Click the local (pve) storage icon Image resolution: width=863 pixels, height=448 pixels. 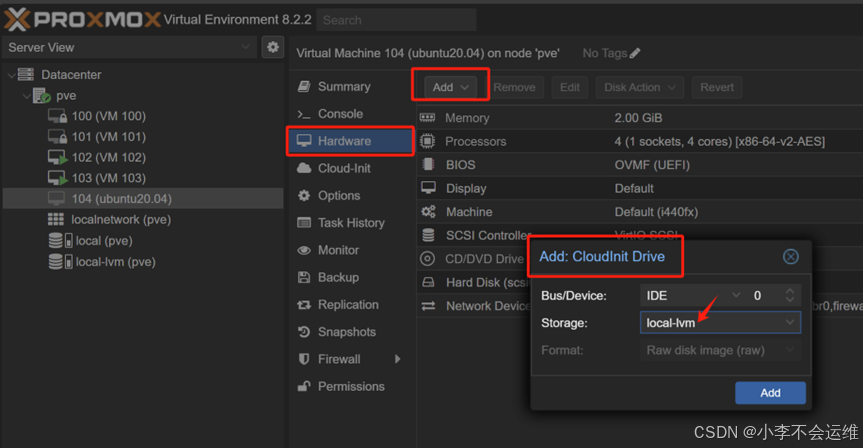point(60,241)
